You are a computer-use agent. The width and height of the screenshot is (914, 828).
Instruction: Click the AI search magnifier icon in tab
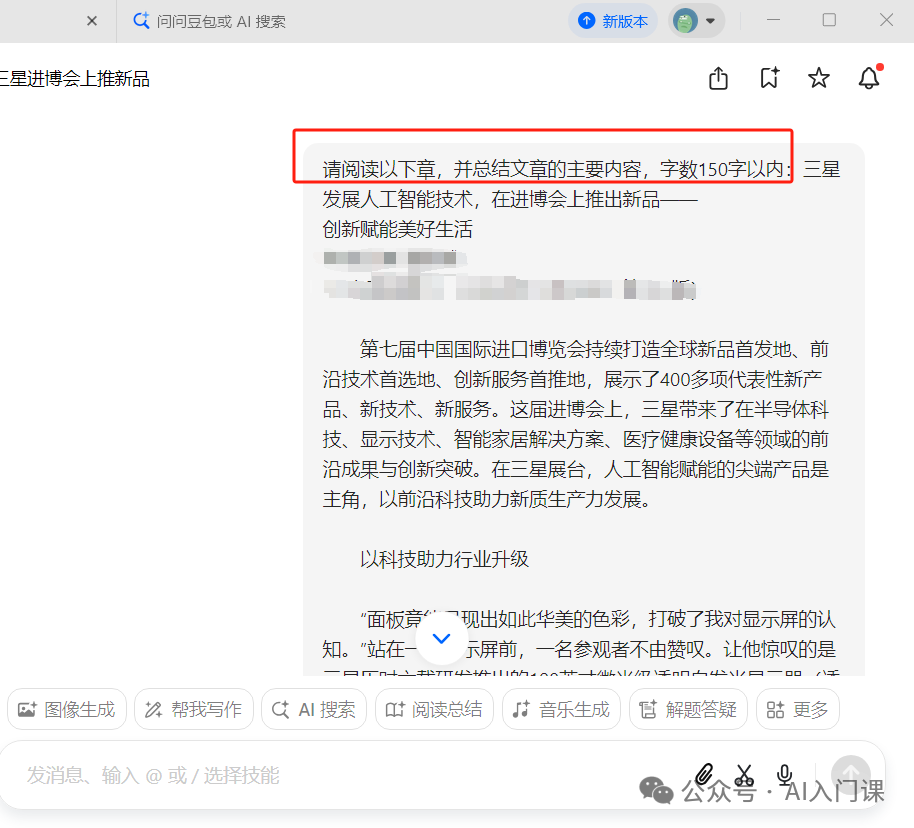click(x=141, y=21)
